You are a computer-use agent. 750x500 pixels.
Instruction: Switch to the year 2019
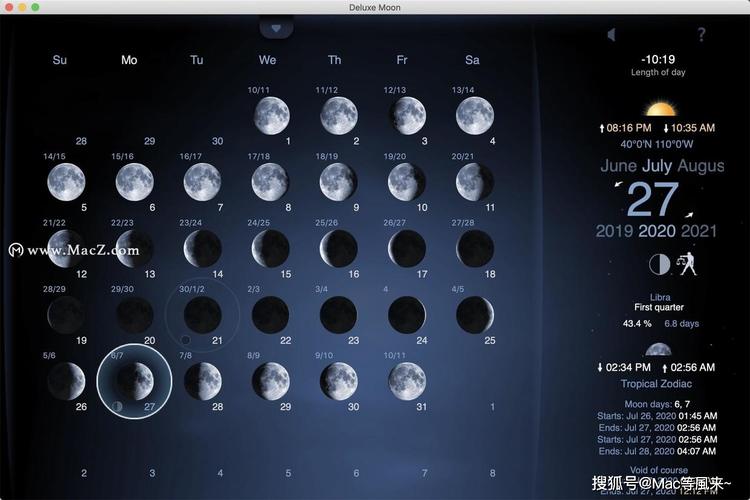coord(614,231)
